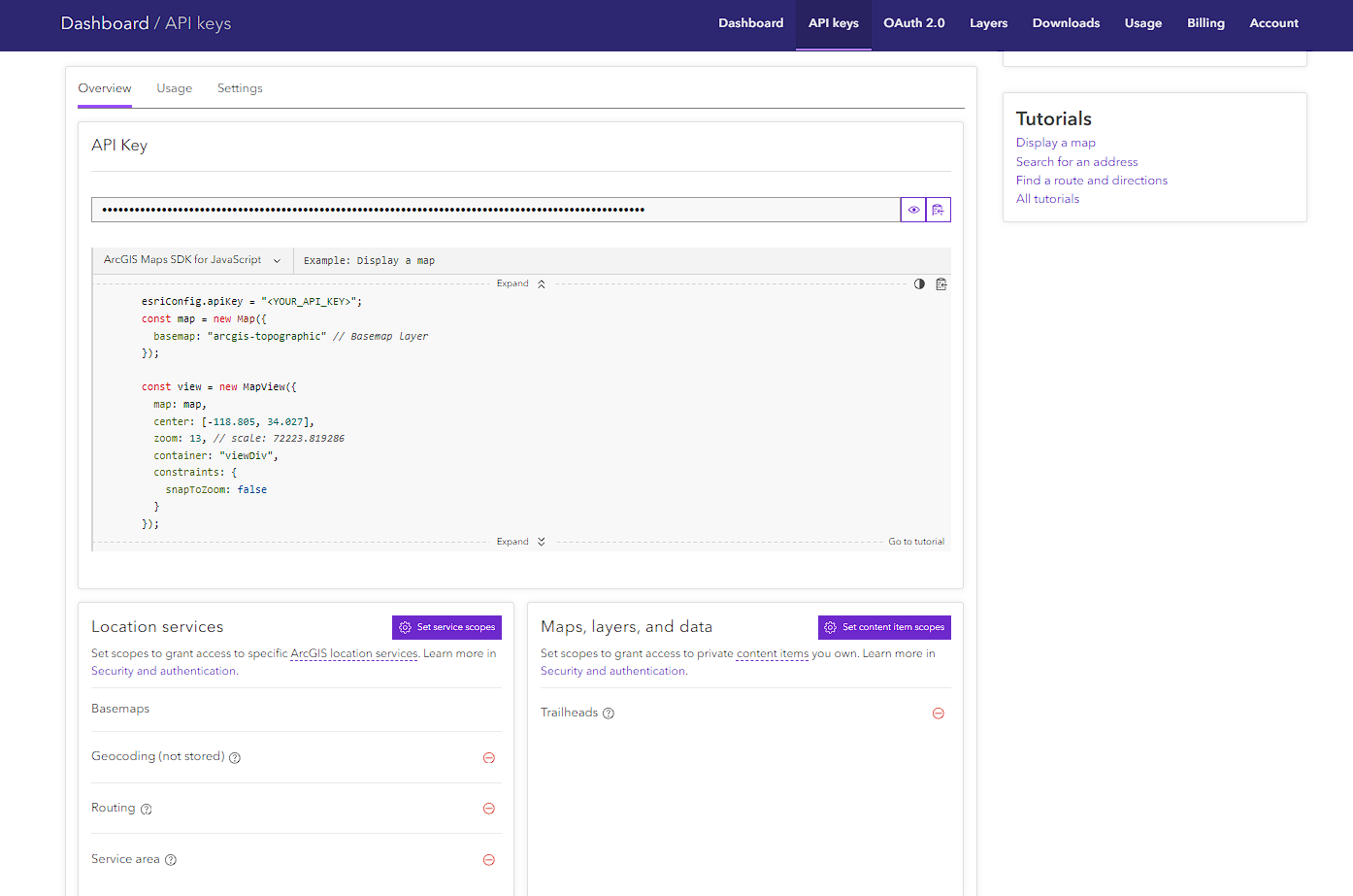The width and height of the screenshot is (1353, 896).
Task: Click the Geocoding (not stored) label
Action: (x=158, y=757)
